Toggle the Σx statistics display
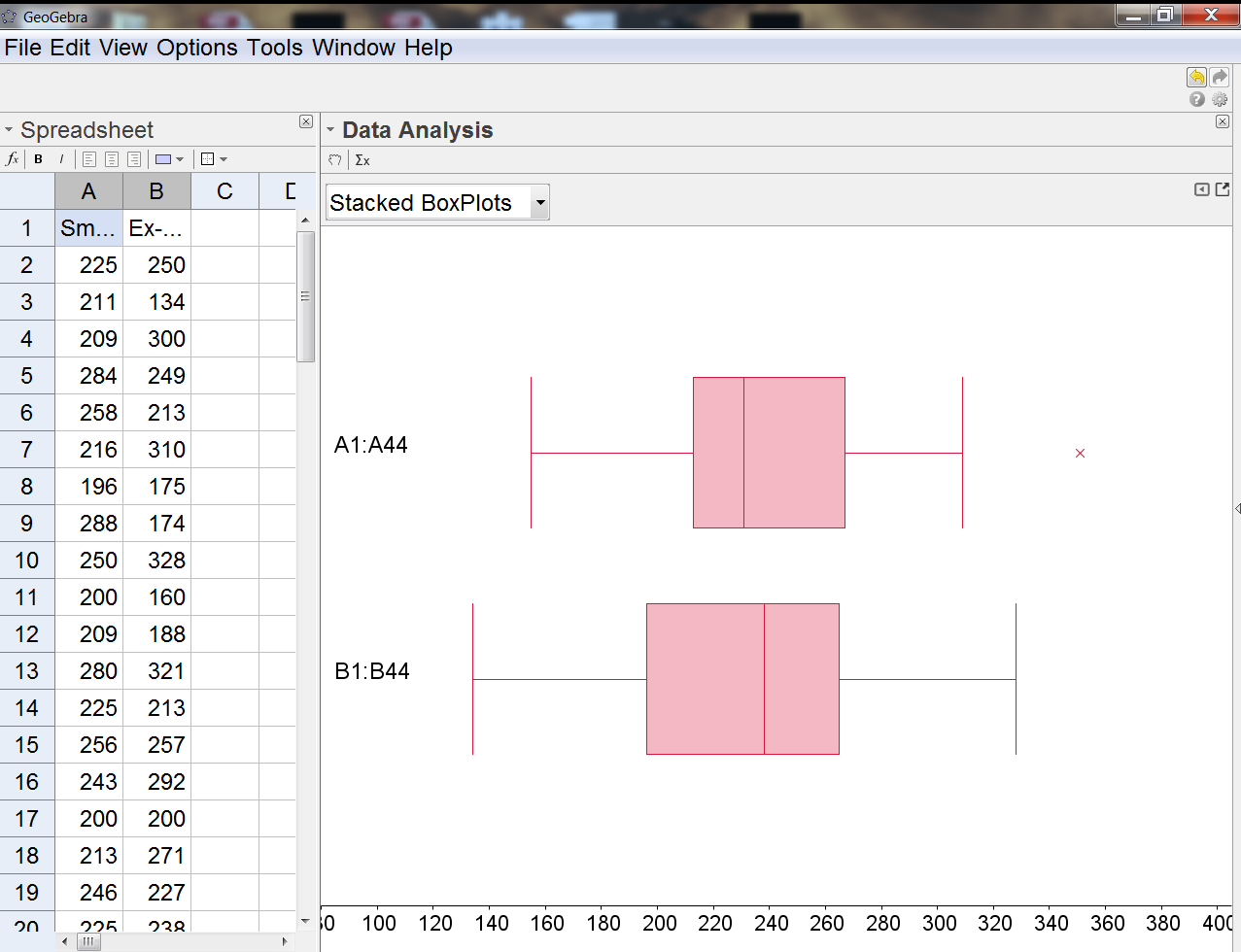The height and width of the screenshot is (952, 1241). [x=362, y=160]
